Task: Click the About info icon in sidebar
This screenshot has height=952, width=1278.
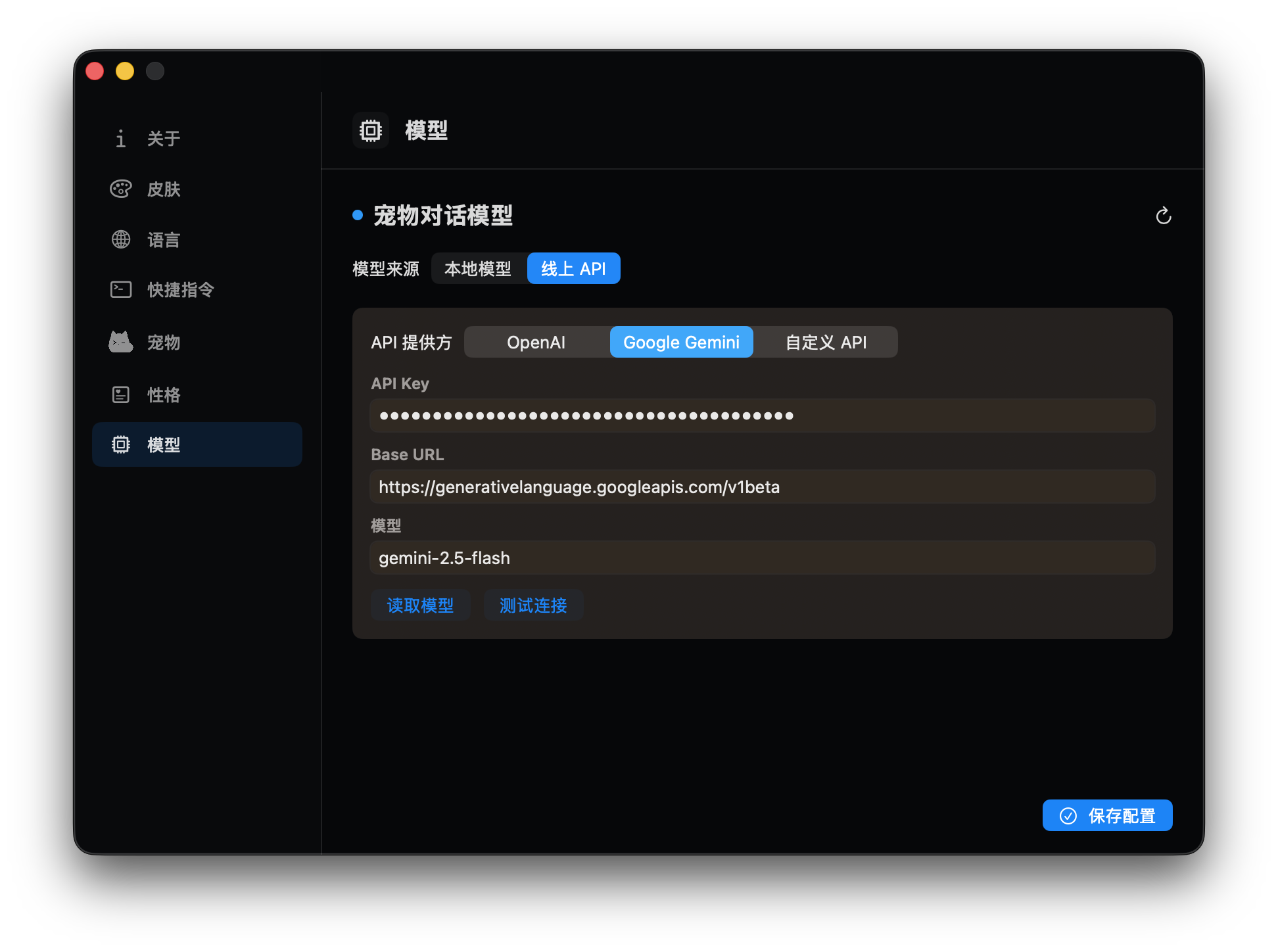Action: click(x=121, y=138)
